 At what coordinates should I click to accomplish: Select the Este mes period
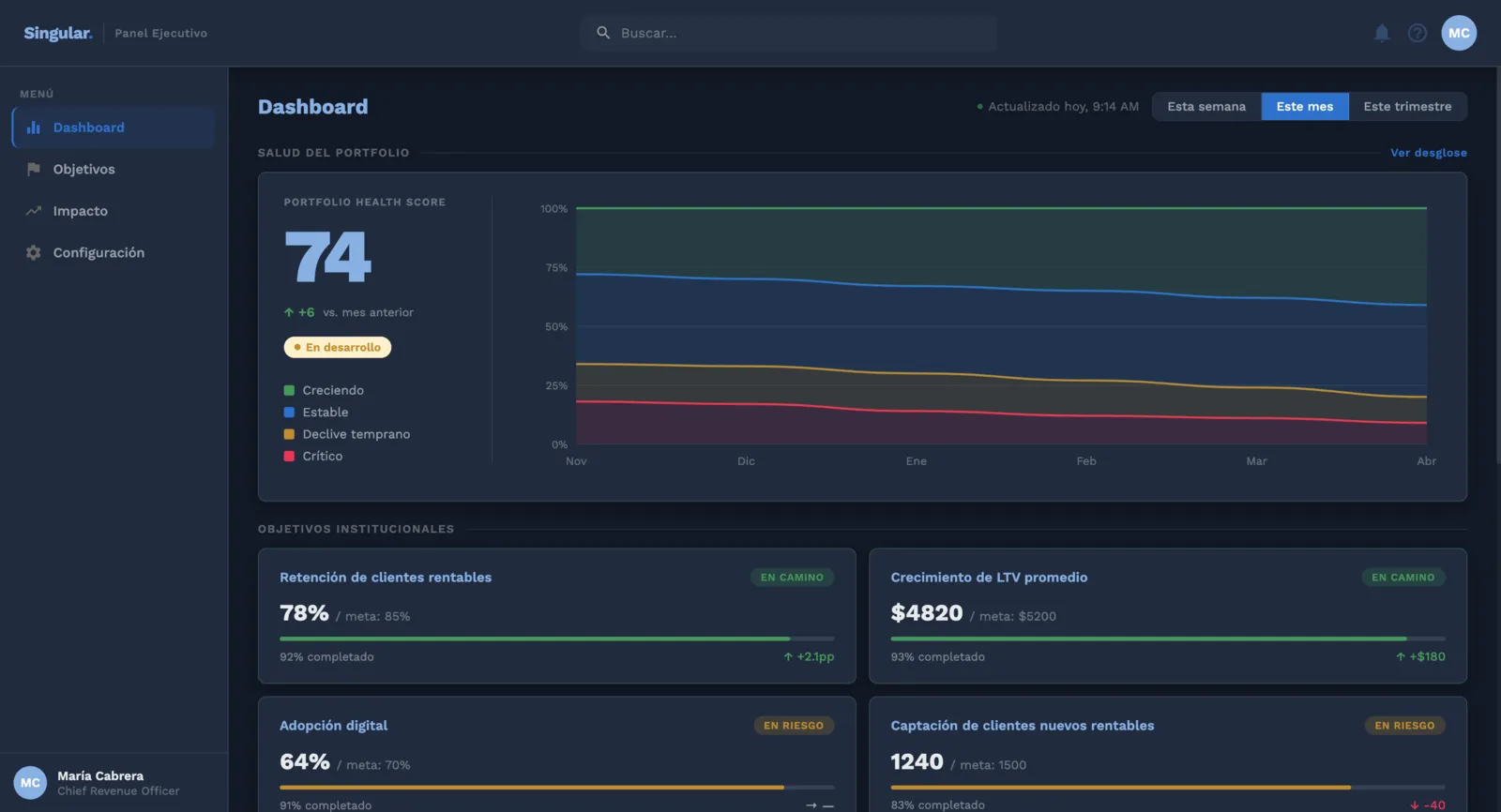[1304, 106]
